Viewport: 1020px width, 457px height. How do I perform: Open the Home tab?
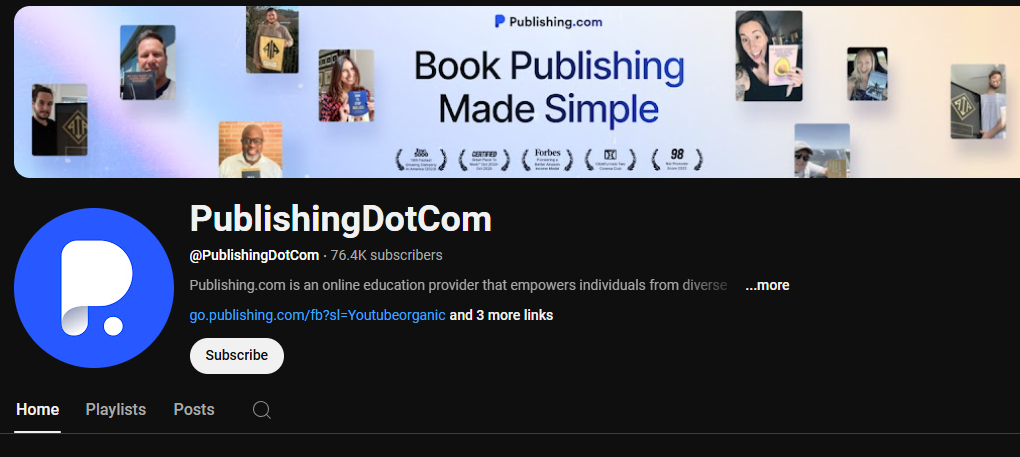pos(38,410)
